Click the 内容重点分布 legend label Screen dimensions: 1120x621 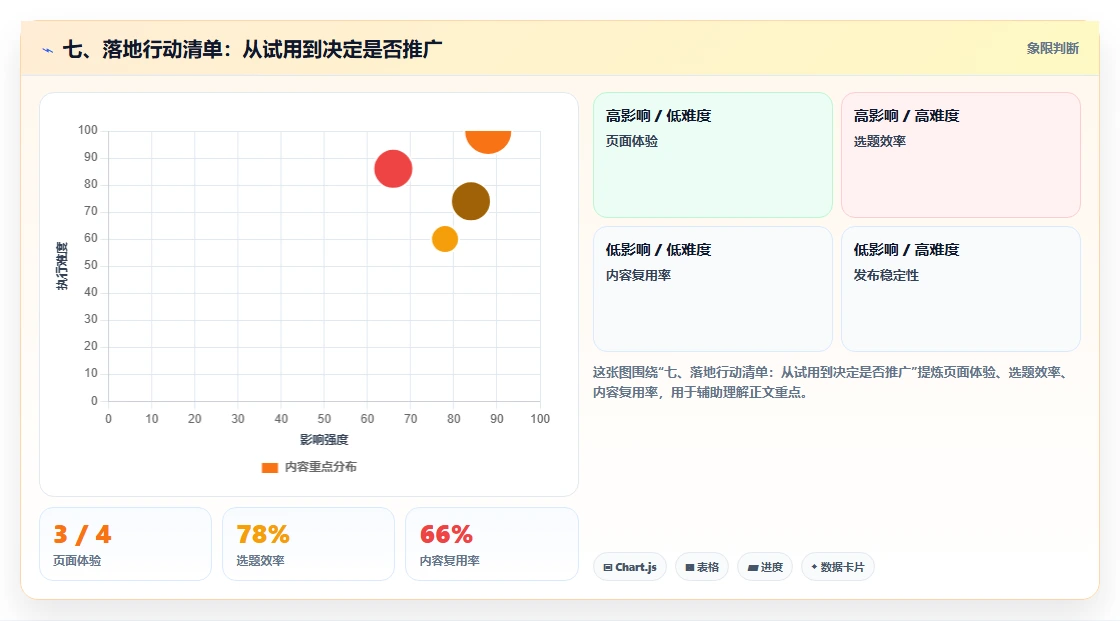[321, 467]
